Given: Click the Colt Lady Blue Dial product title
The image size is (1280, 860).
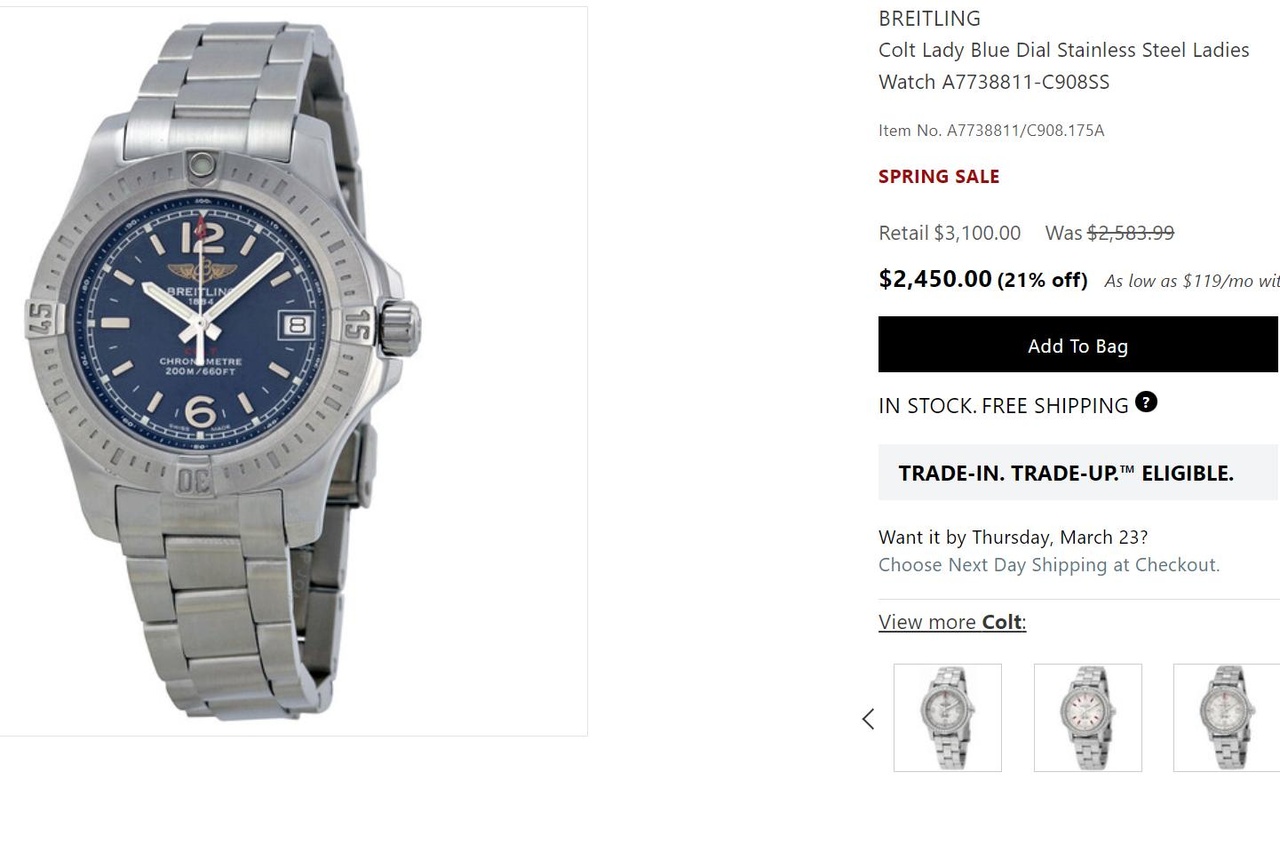Looking at the screenshot, I should point(1063,65).
